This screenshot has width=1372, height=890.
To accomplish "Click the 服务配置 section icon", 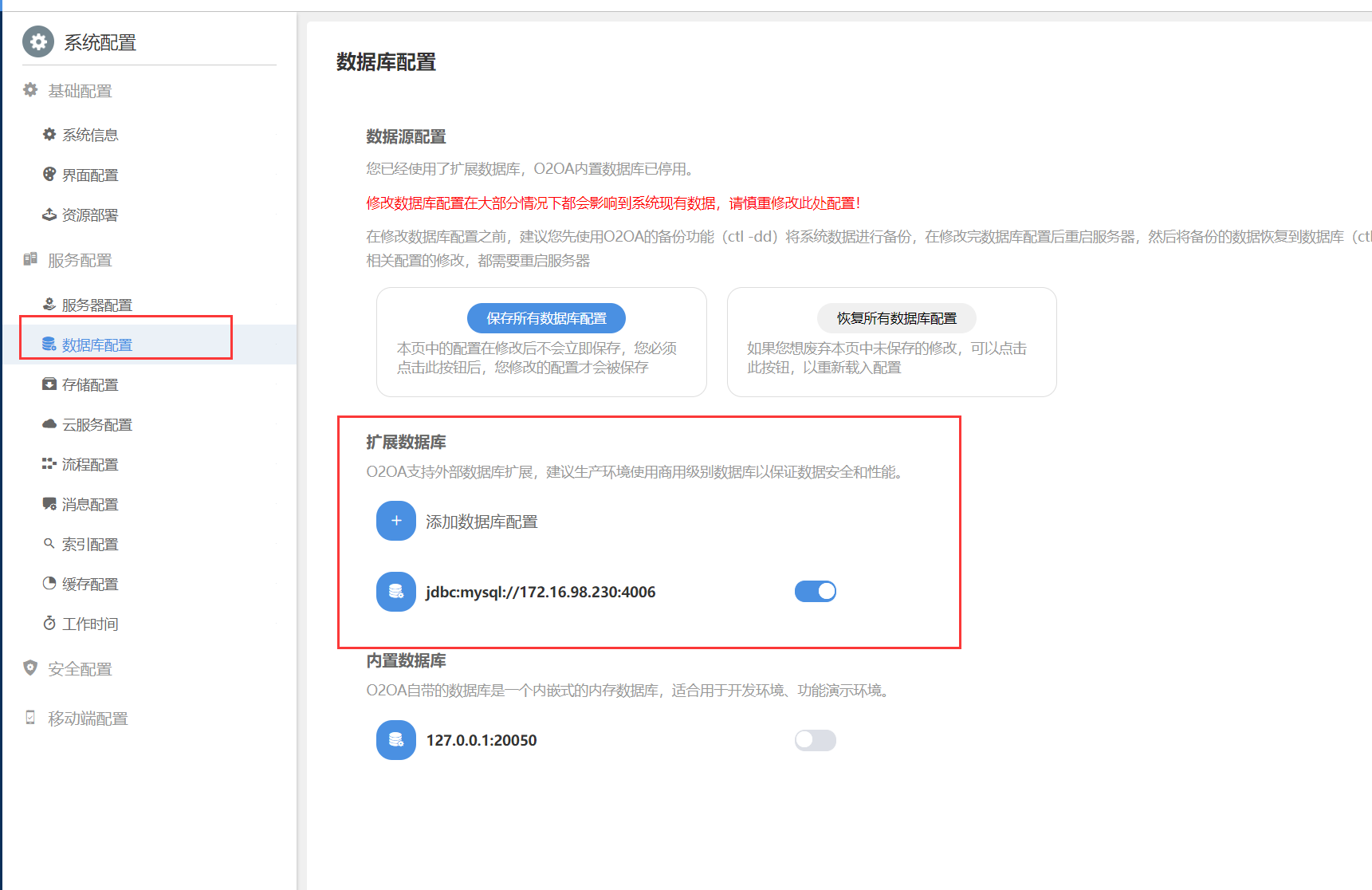I will coord(30,259).
